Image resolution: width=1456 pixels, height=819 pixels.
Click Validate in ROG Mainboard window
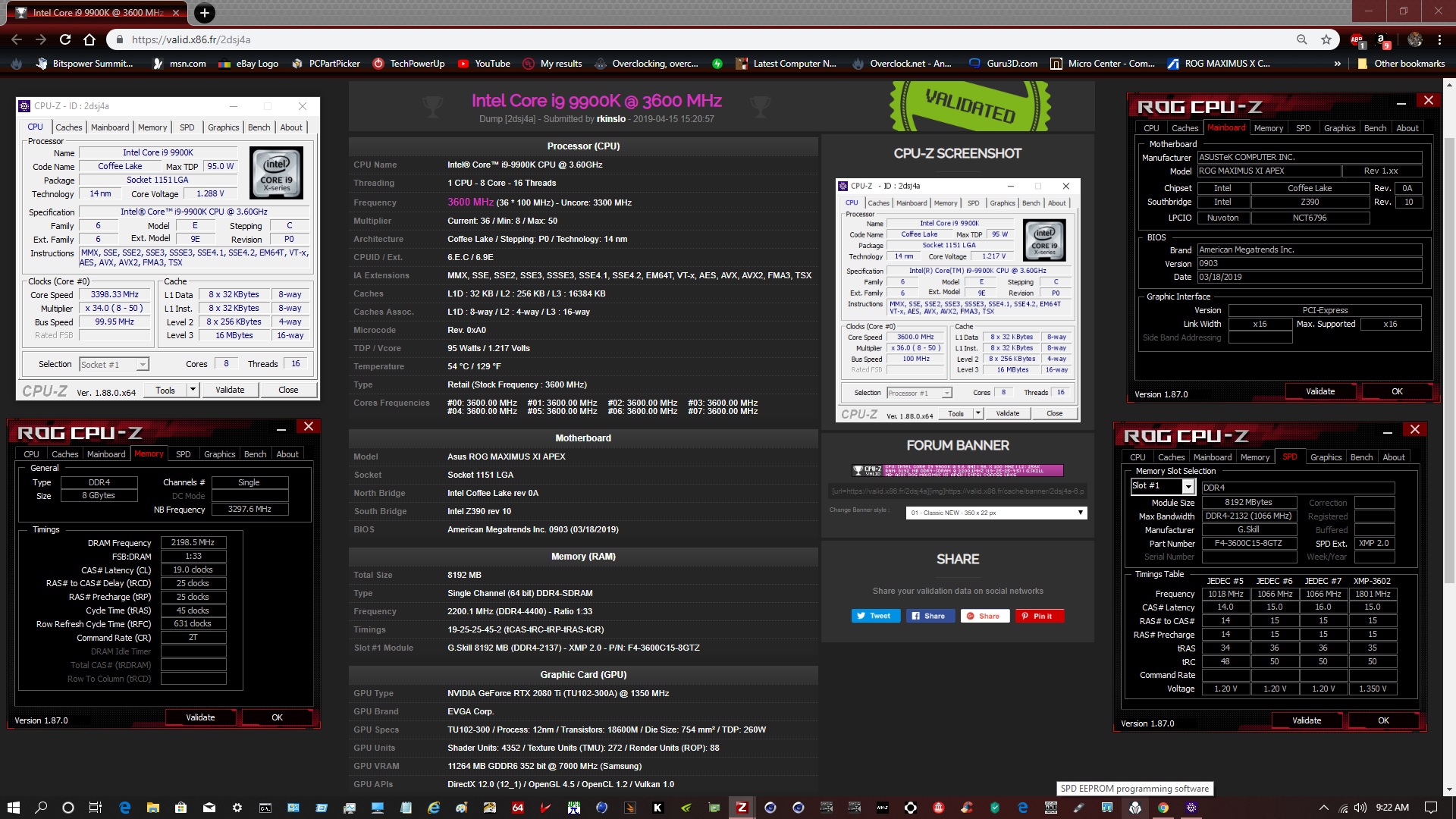click(x=1319, y=391)
